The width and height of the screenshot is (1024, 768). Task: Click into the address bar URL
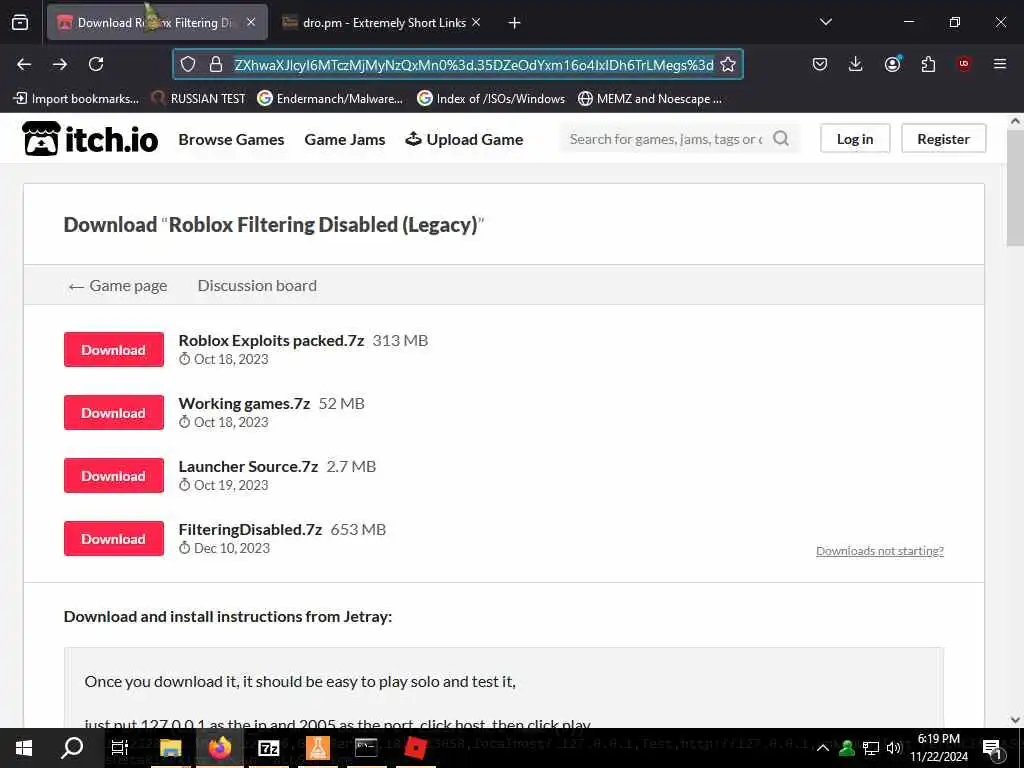click(473, 65)
